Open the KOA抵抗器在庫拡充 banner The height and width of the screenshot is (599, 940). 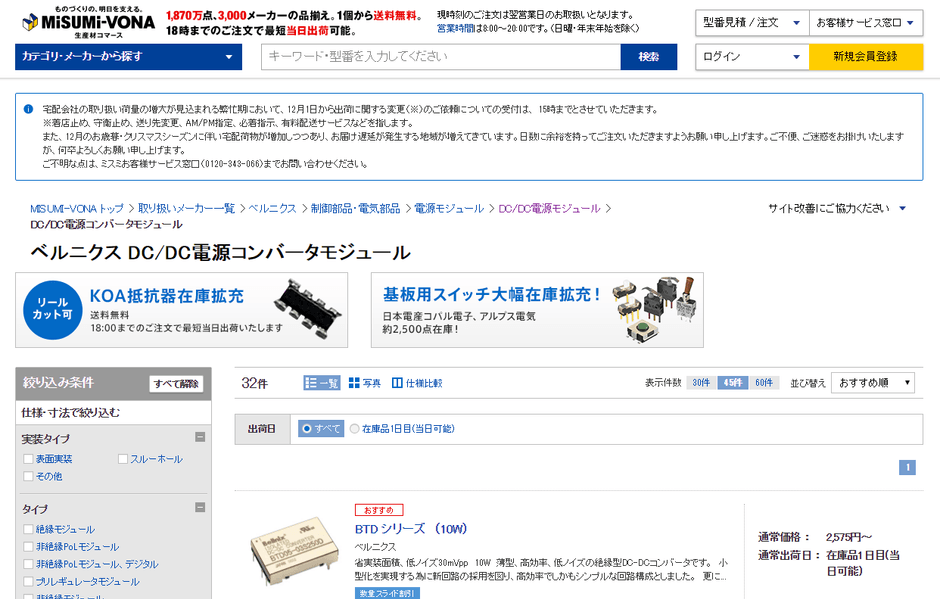[x=182, y=310]
